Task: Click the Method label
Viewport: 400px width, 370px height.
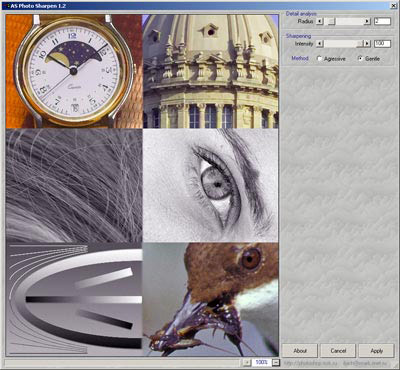Action: click(300, 58)
